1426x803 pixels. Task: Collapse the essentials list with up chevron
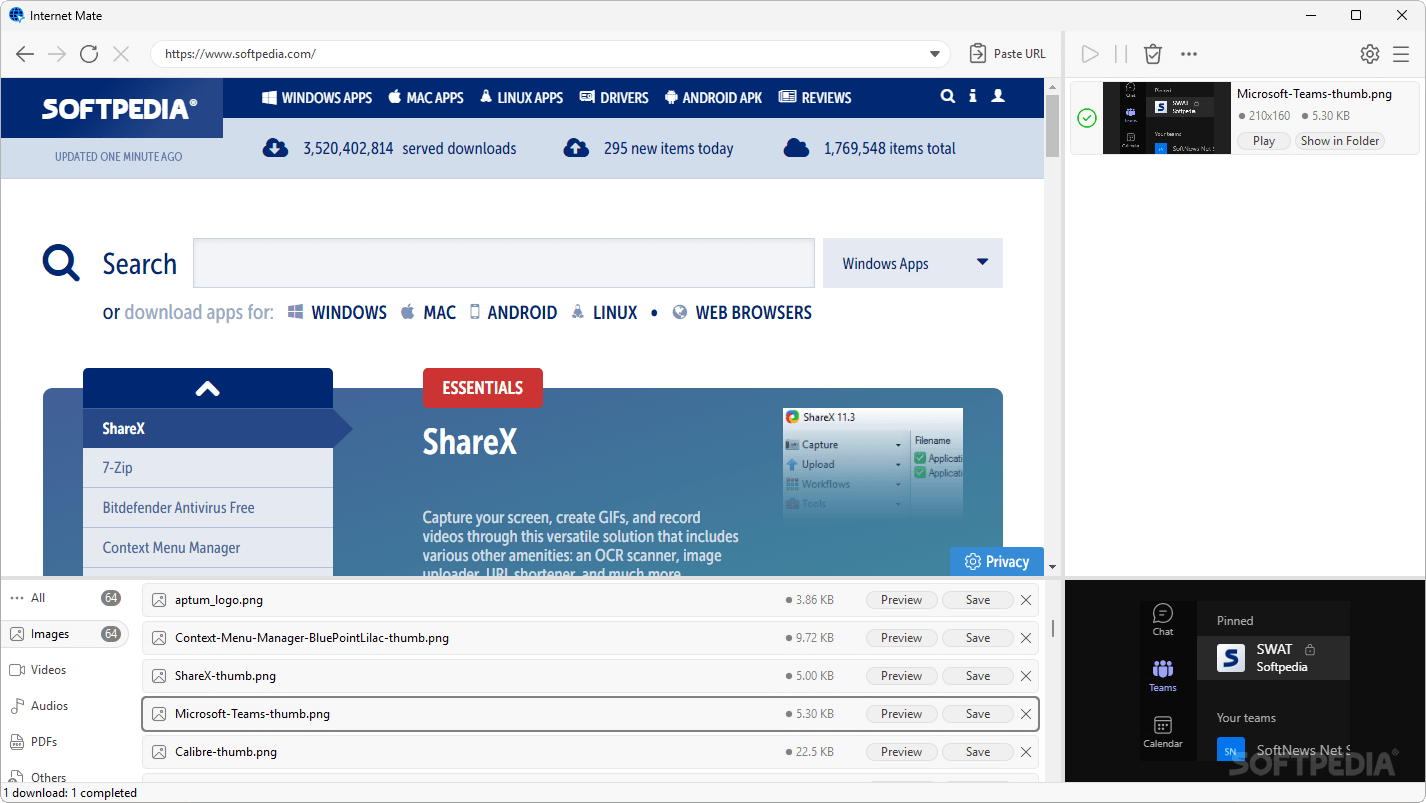click(208, 388)
